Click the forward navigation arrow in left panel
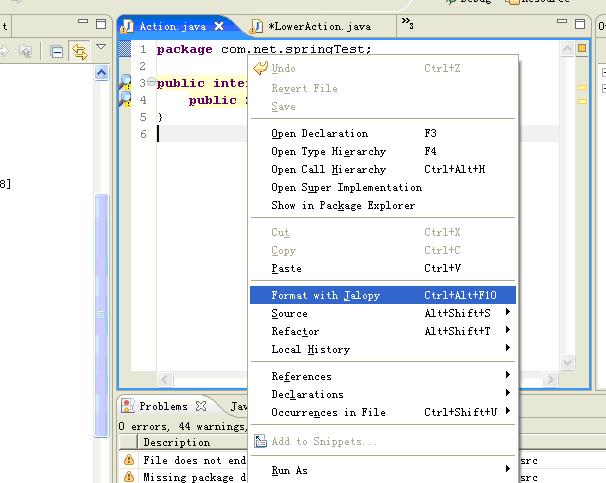 [4, 51]
